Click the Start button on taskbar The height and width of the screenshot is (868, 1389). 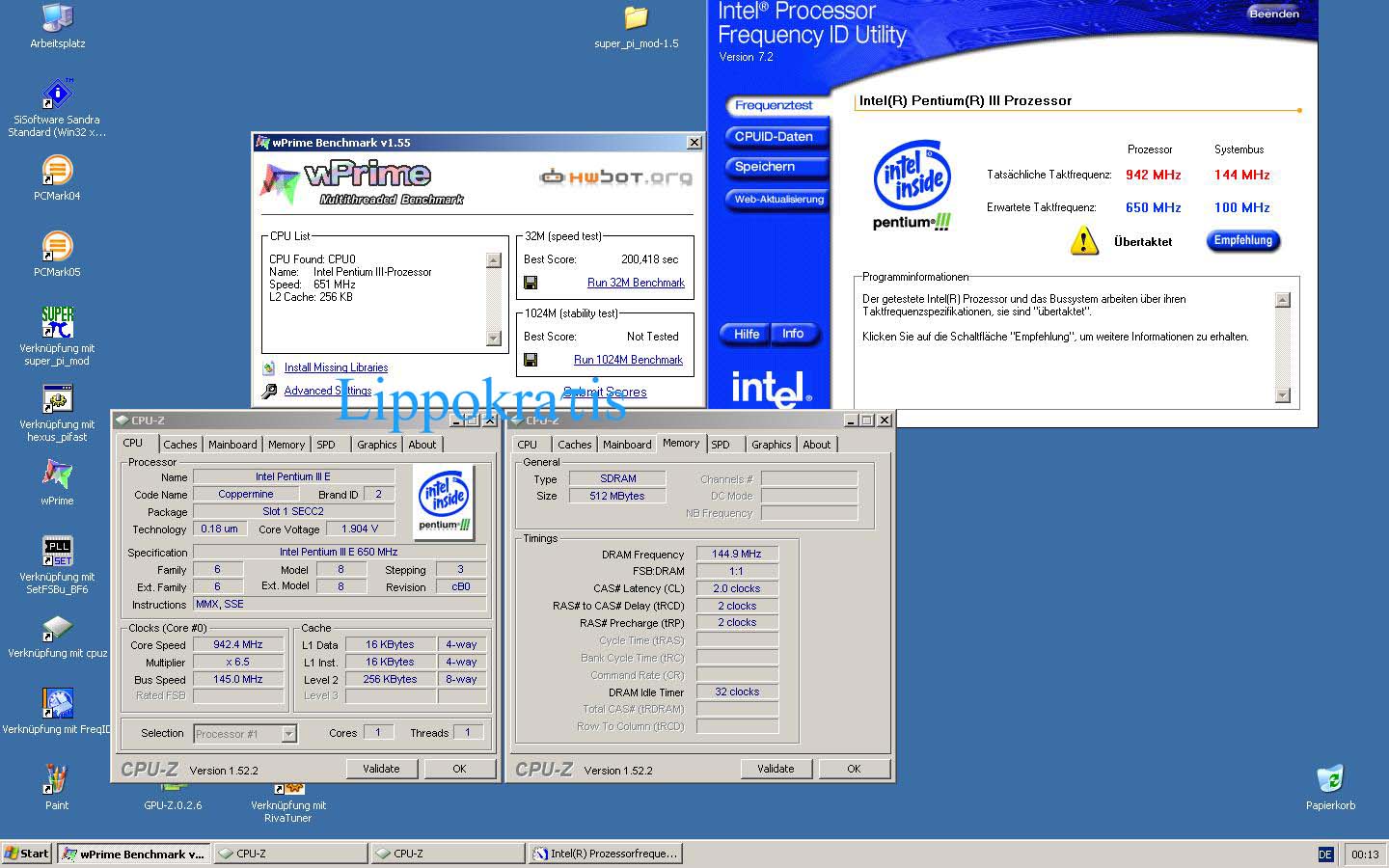click(x=27, y=854)
